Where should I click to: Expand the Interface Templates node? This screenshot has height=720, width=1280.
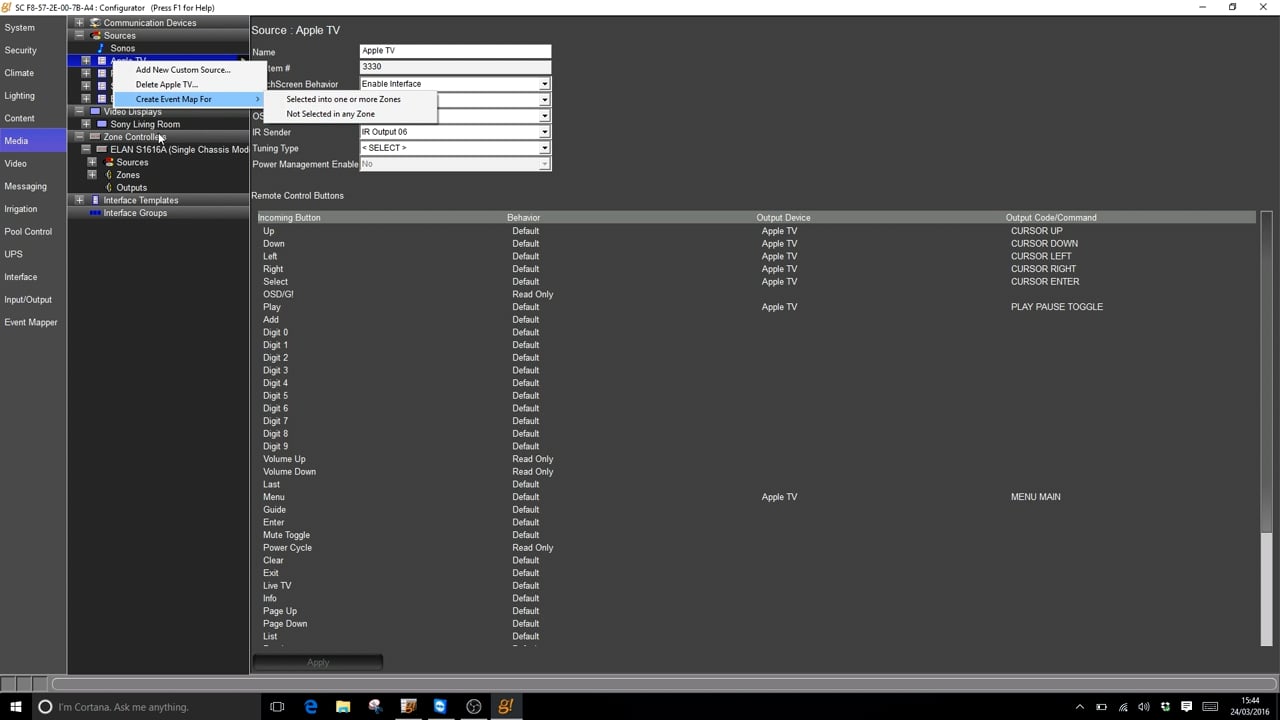79,200
